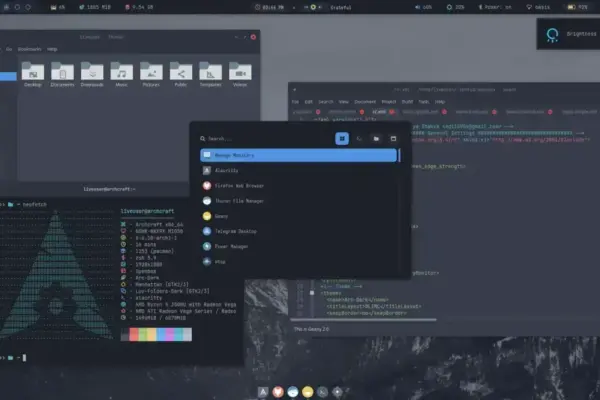This screenshot has height=400, width=600.
Task: Open the Pictures folder in file manager
Action: pyautogui.click(x=151, y=74)
